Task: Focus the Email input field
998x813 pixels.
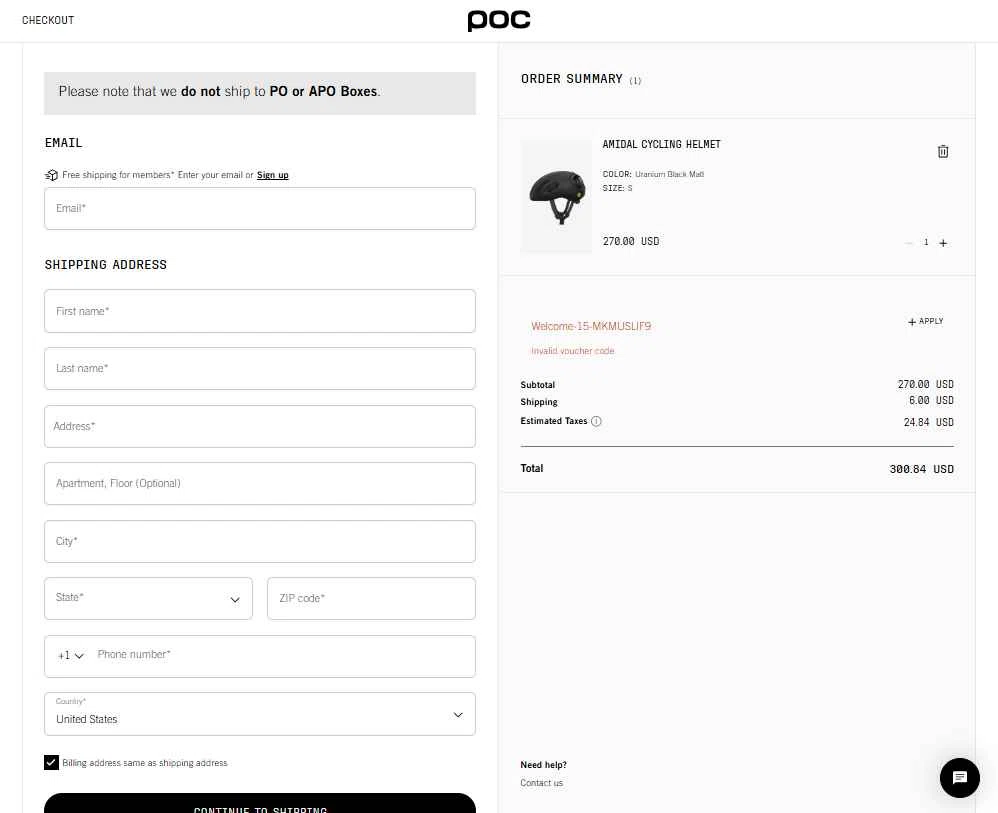Action: (260, 208)
